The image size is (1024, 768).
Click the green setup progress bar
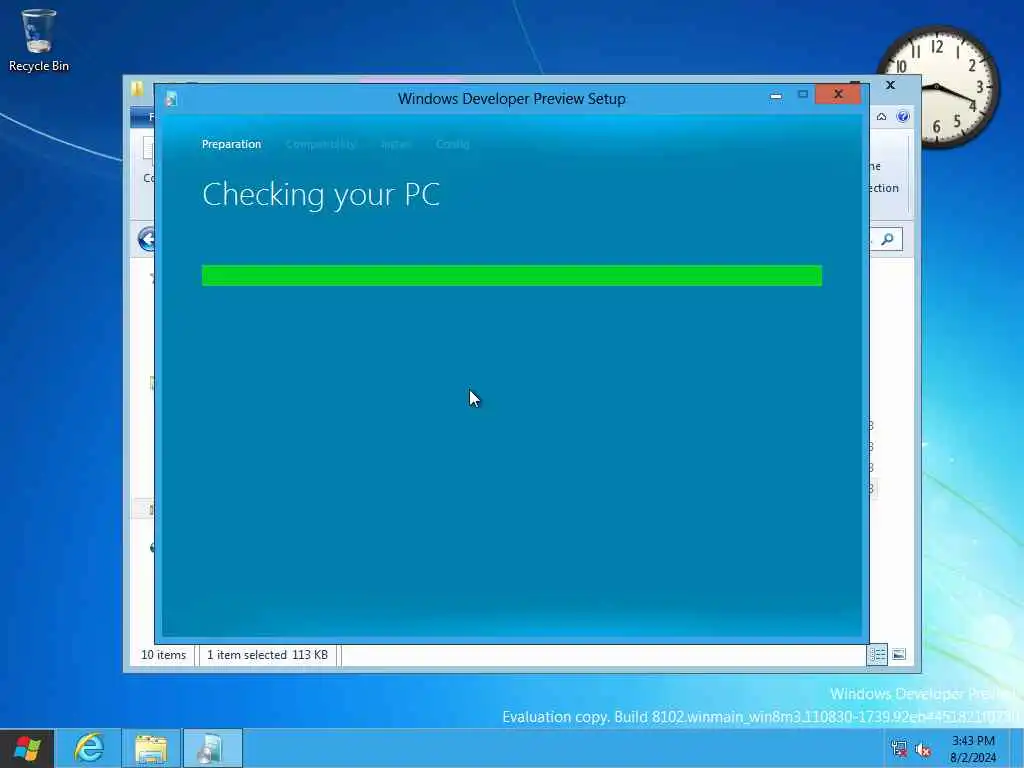pos(512,276)
